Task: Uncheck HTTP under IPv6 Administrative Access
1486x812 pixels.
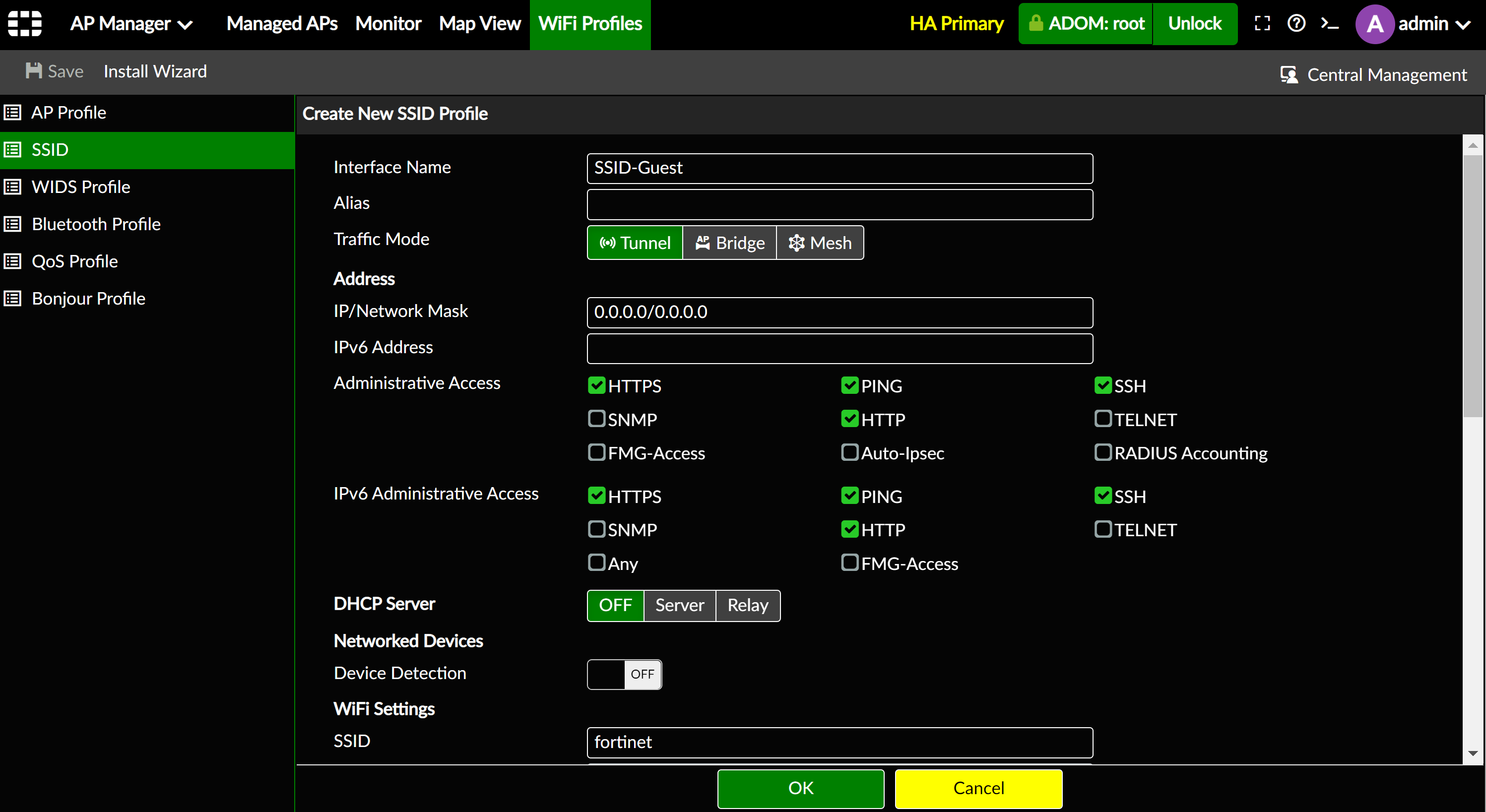Action: [x=850, y=529]
